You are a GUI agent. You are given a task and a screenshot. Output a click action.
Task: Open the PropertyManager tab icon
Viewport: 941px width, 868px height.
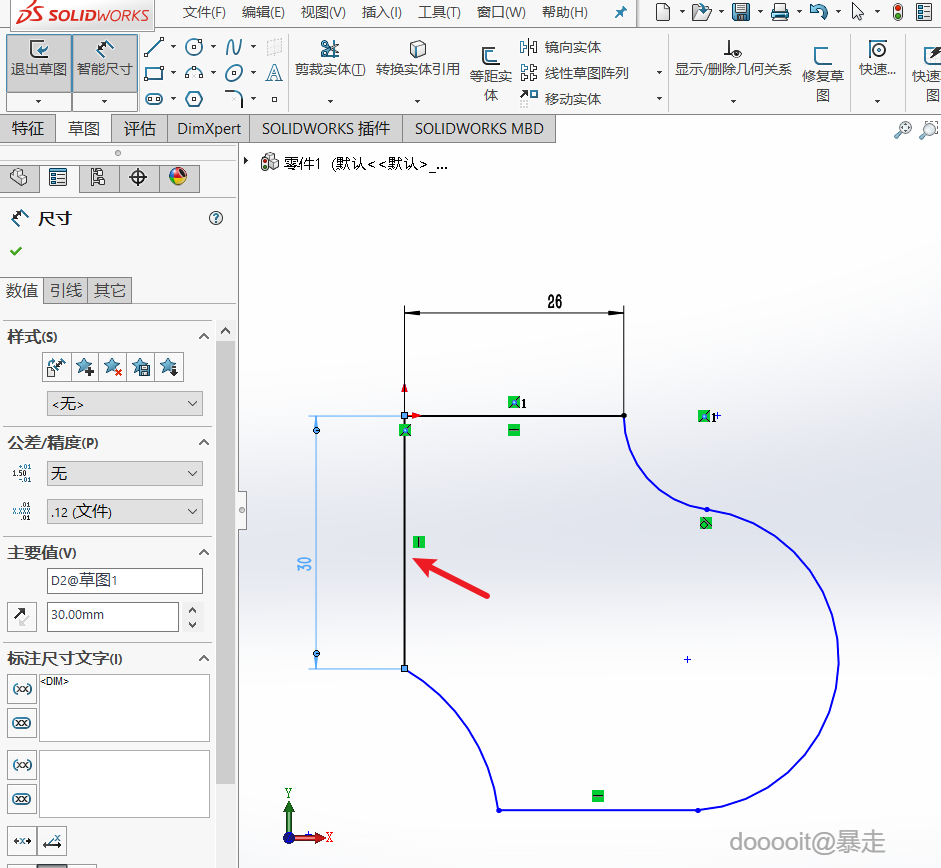coord(58,178)
